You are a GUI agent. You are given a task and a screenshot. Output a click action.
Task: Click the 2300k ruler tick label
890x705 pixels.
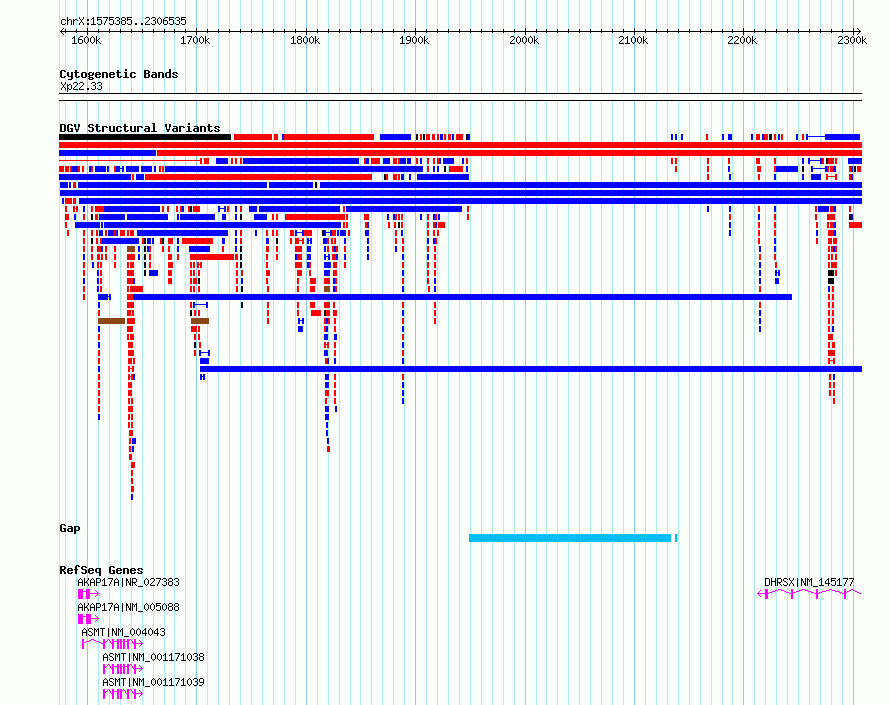(x=852, y=40)
